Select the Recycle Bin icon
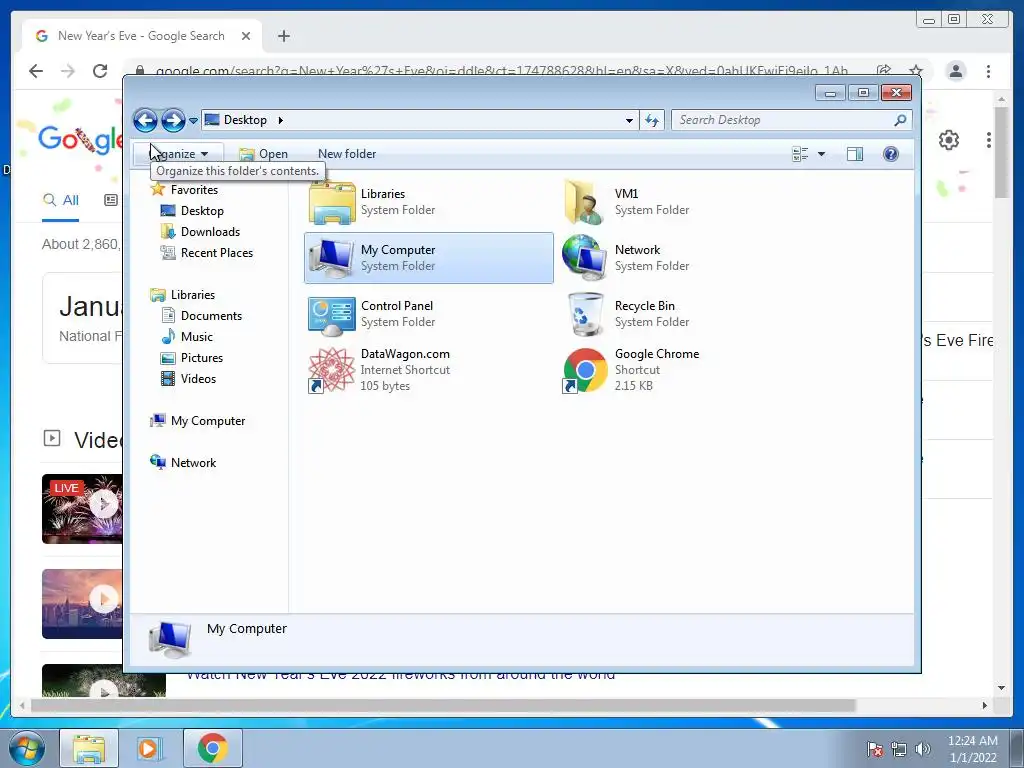Viewport: 1024px width, 768px height. 585,314
